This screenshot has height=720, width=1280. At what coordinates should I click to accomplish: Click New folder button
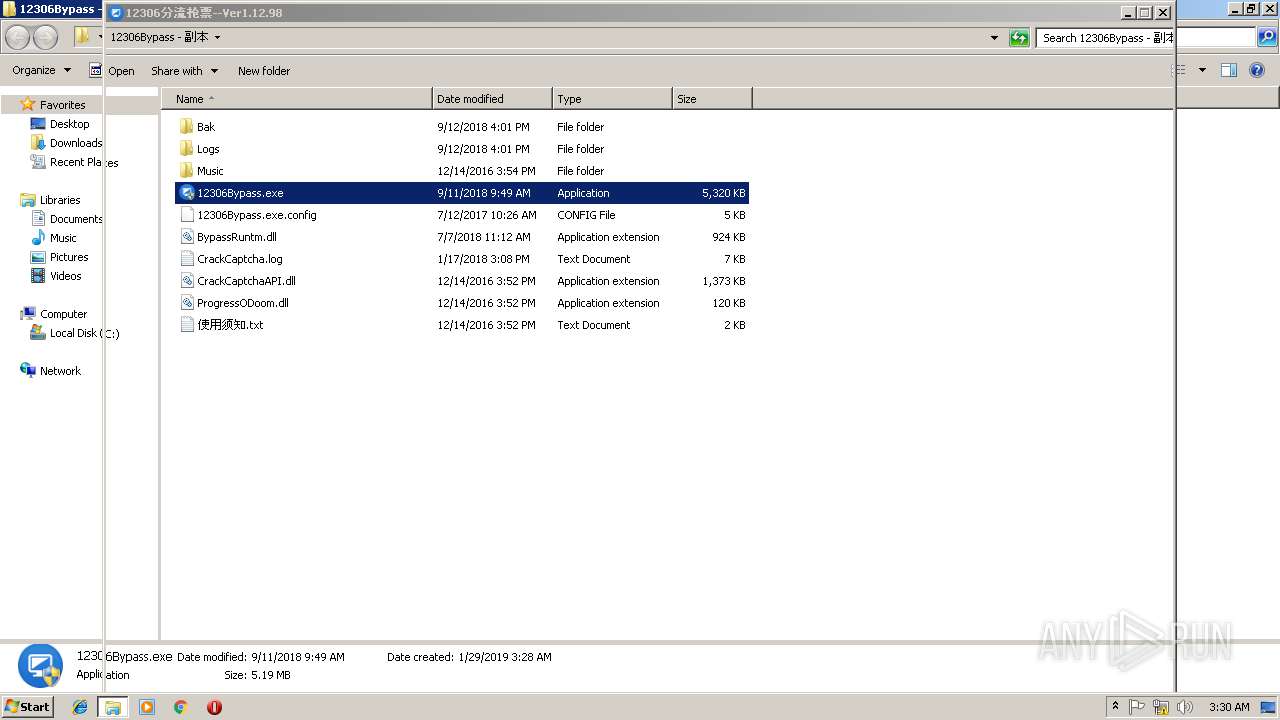(264, 71)
